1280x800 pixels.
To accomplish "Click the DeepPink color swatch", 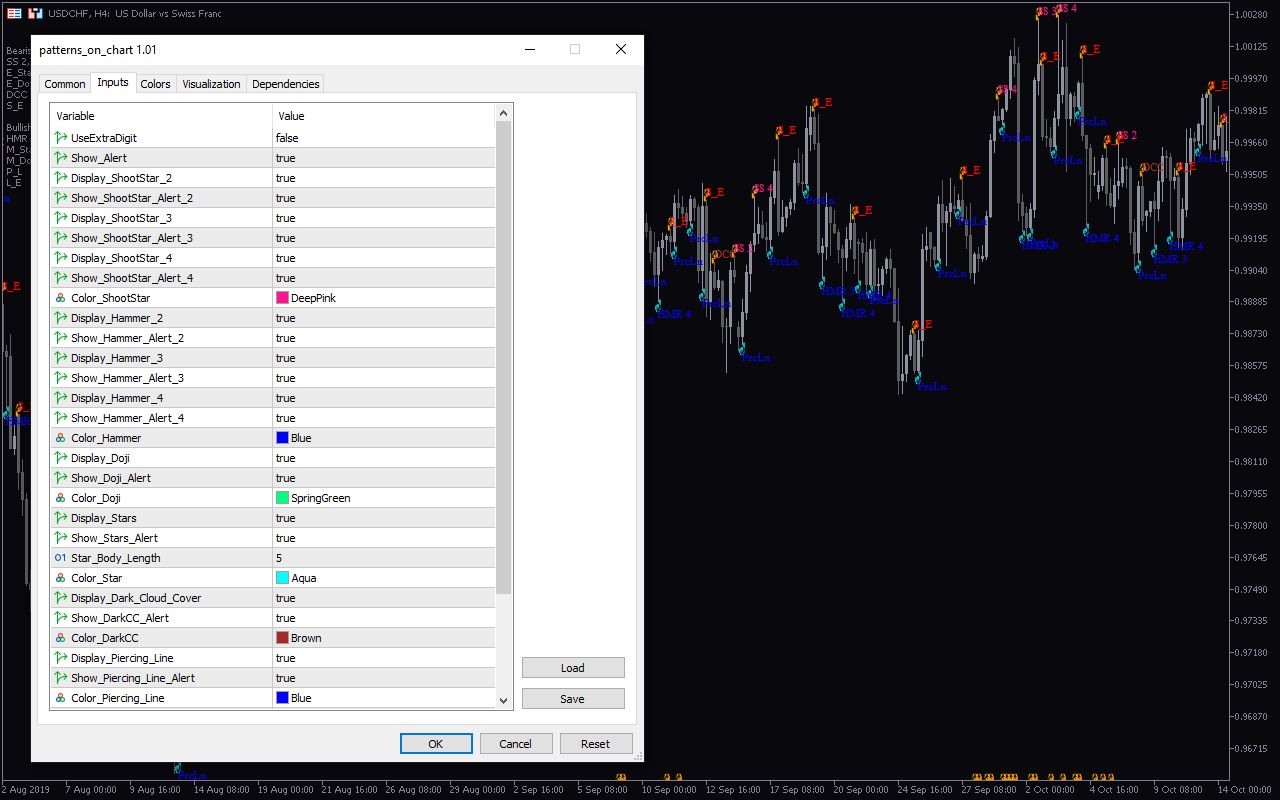I will tap(282, 298).
